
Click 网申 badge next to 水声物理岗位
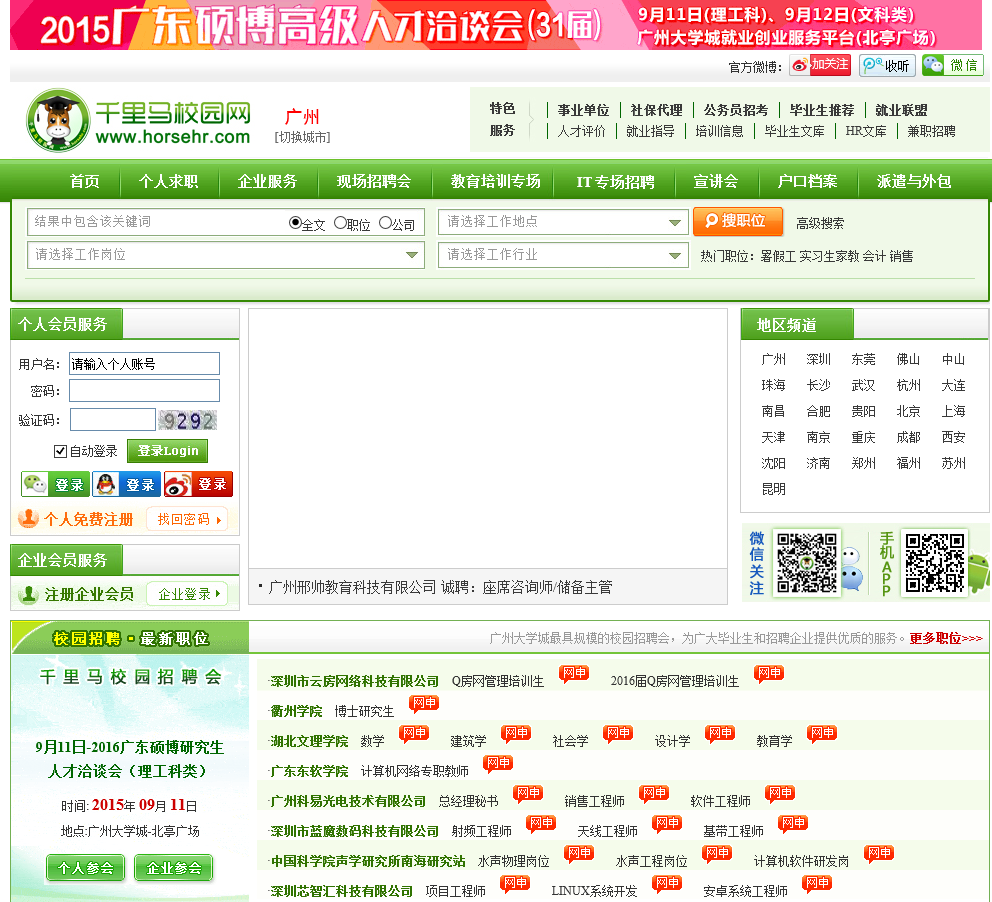579,854
